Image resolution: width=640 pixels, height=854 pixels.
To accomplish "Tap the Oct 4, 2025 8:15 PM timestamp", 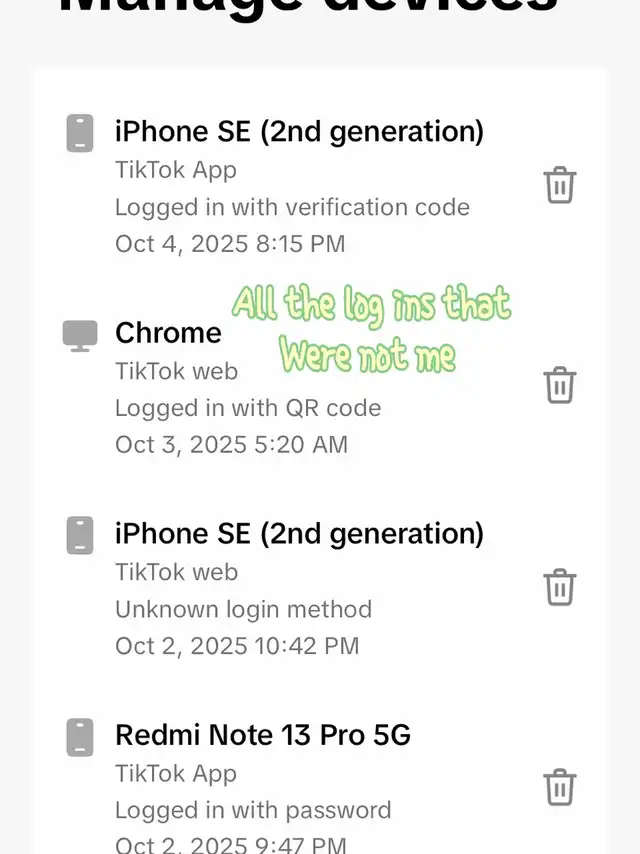I will (230, 243).
